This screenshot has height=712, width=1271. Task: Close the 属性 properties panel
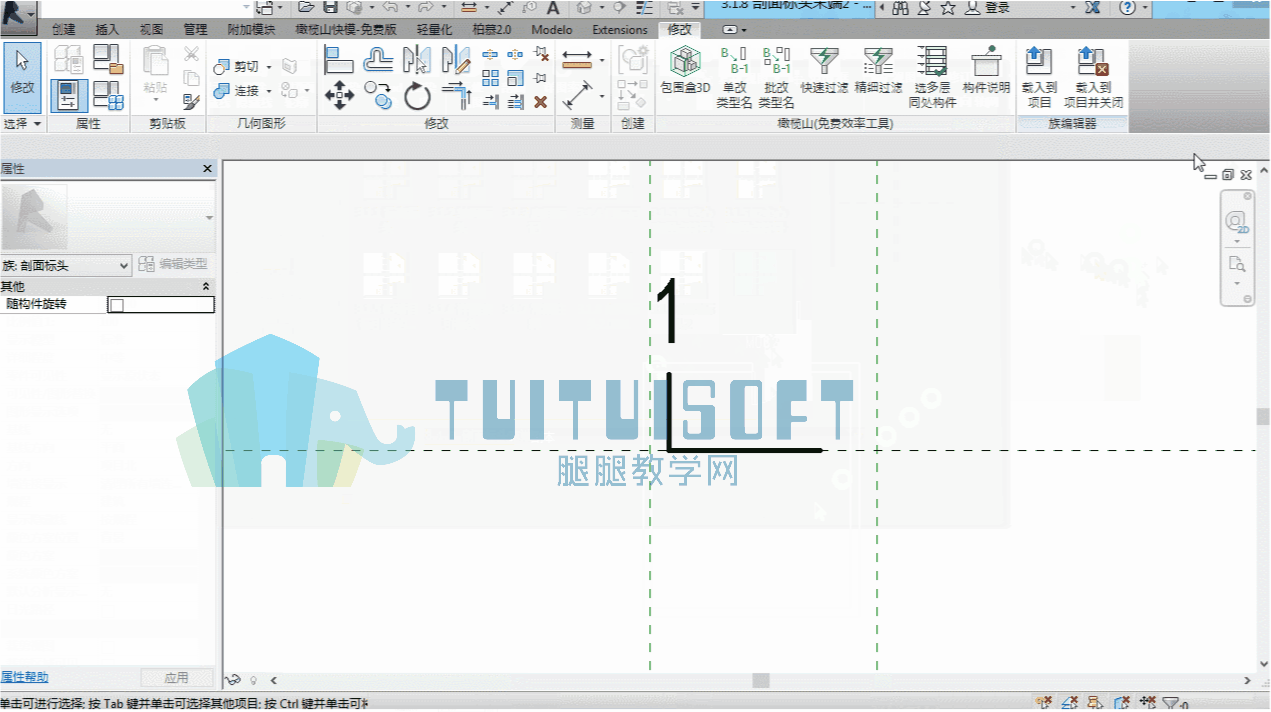point(207,169)
